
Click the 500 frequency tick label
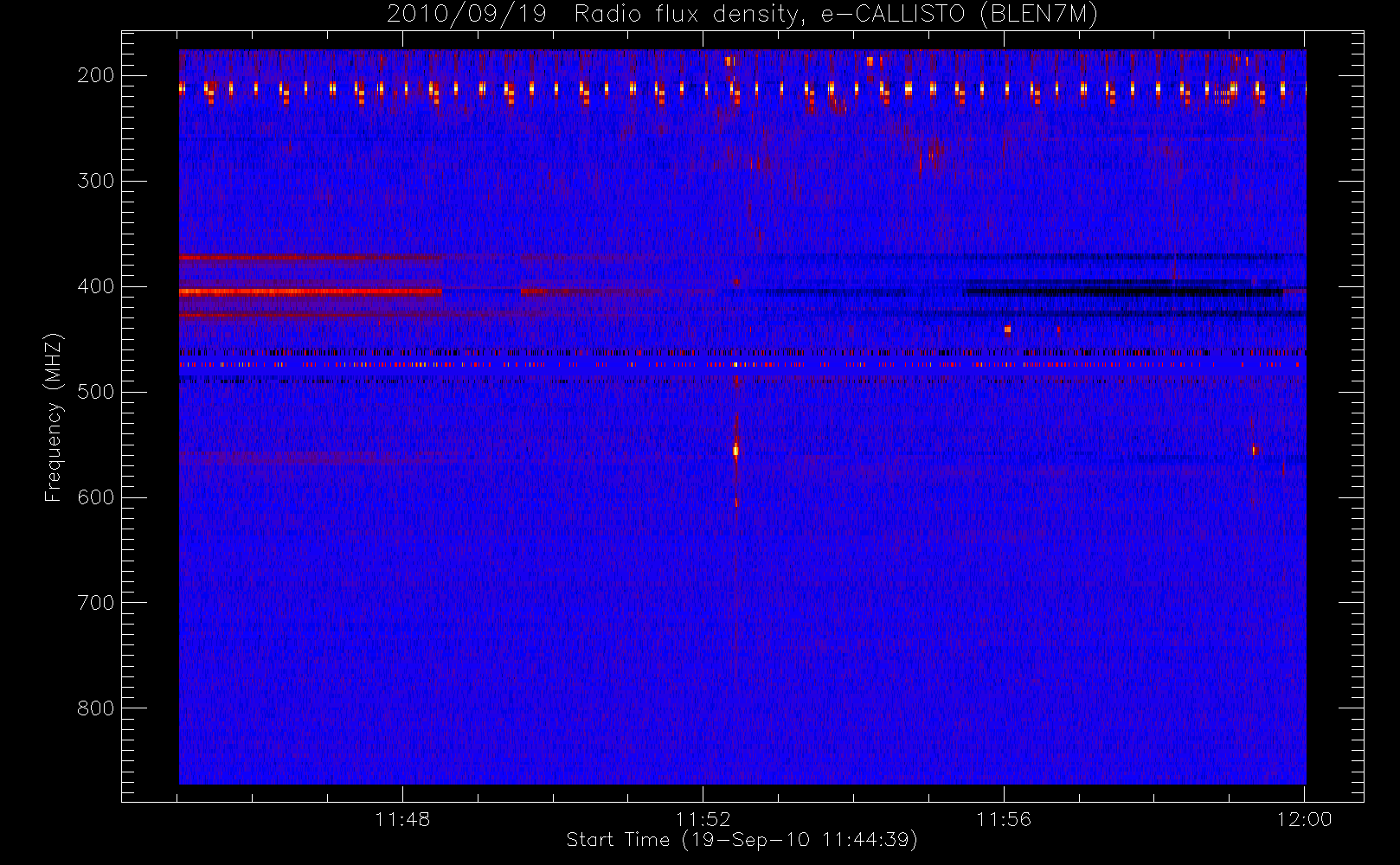pos(96,392)
